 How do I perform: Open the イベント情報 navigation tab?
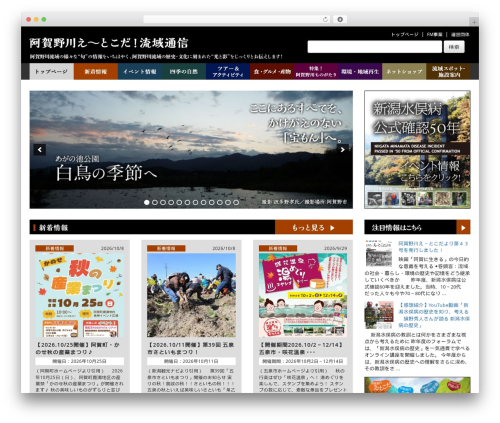point(140,71)
